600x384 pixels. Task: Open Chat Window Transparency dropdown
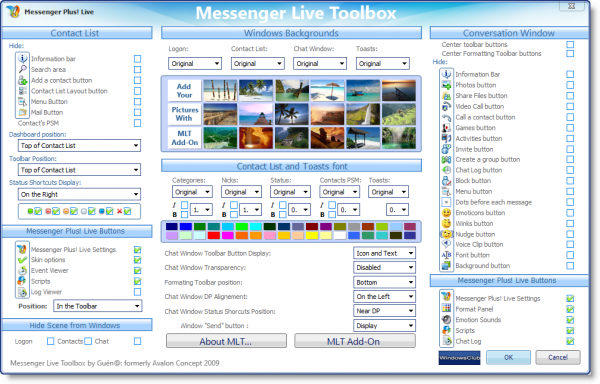click(384, 267)
